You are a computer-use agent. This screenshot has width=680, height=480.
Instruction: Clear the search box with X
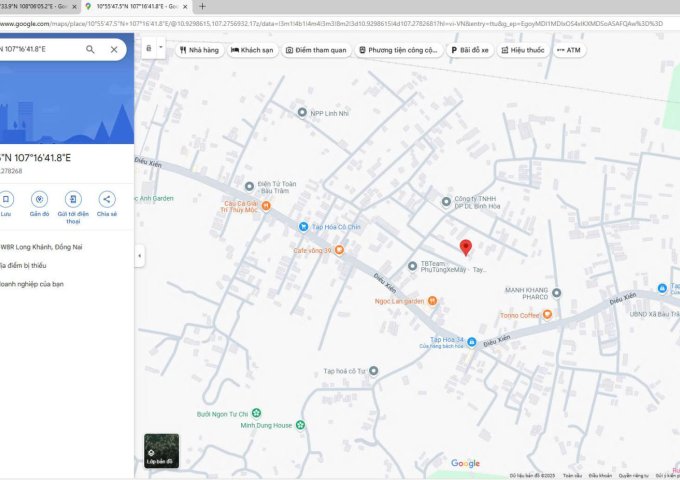coord(114,49)
